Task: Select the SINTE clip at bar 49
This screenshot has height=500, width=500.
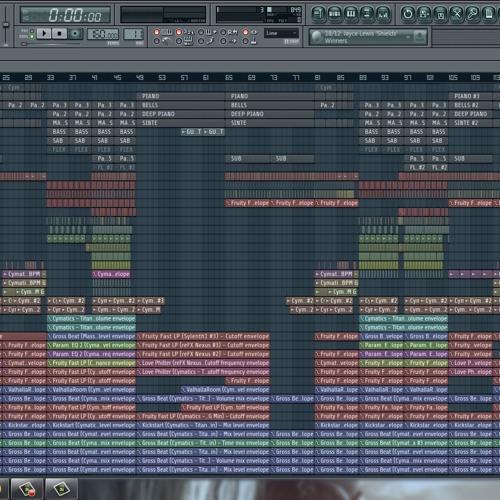Action: pyautogui.click(x=181, y=123)
